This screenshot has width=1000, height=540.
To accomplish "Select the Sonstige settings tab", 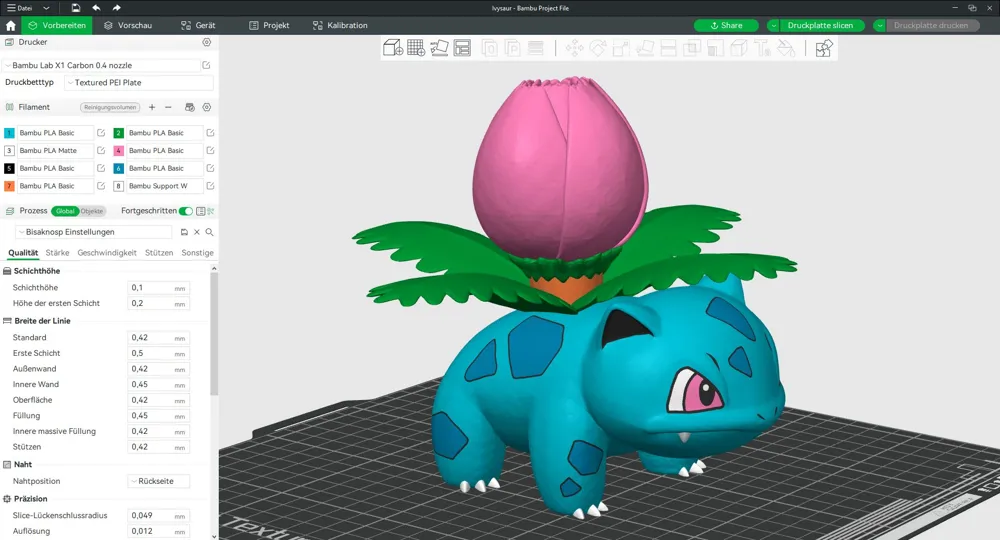I will click(198, 252).
